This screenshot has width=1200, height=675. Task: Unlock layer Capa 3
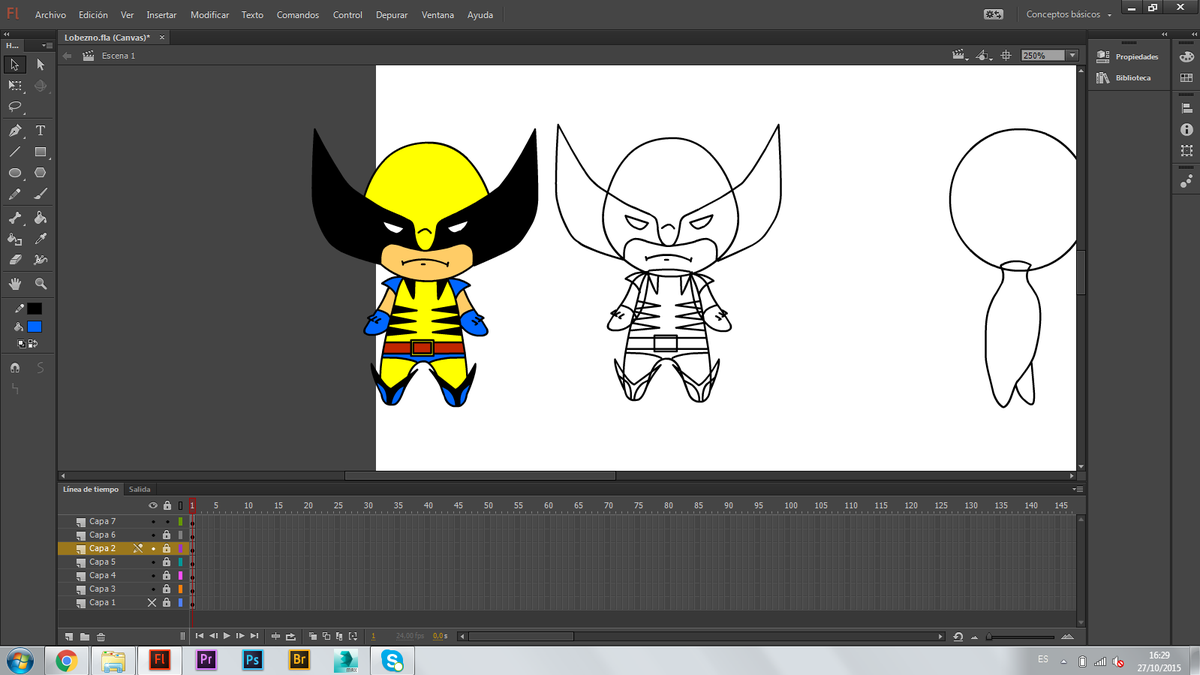coord(167,589)
